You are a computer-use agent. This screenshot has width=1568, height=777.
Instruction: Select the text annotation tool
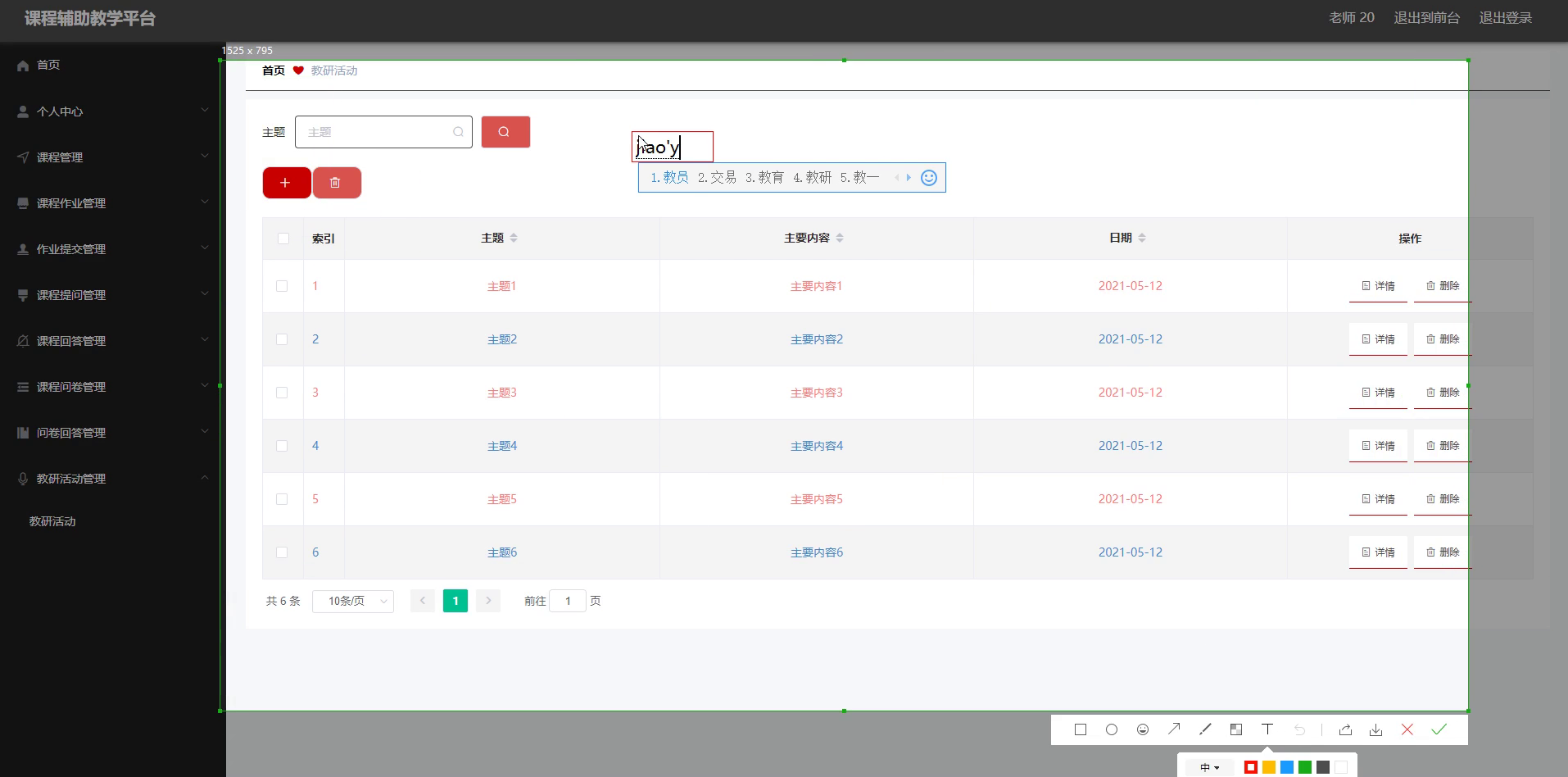(1267, 729)
